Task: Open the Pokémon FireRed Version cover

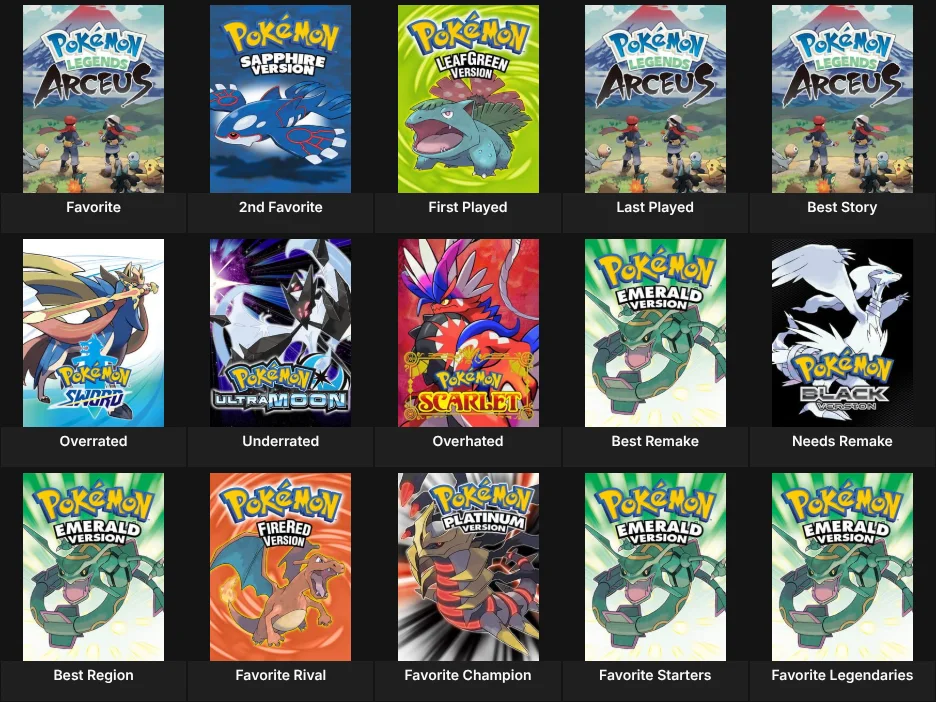Action: [x=281, y=567]
